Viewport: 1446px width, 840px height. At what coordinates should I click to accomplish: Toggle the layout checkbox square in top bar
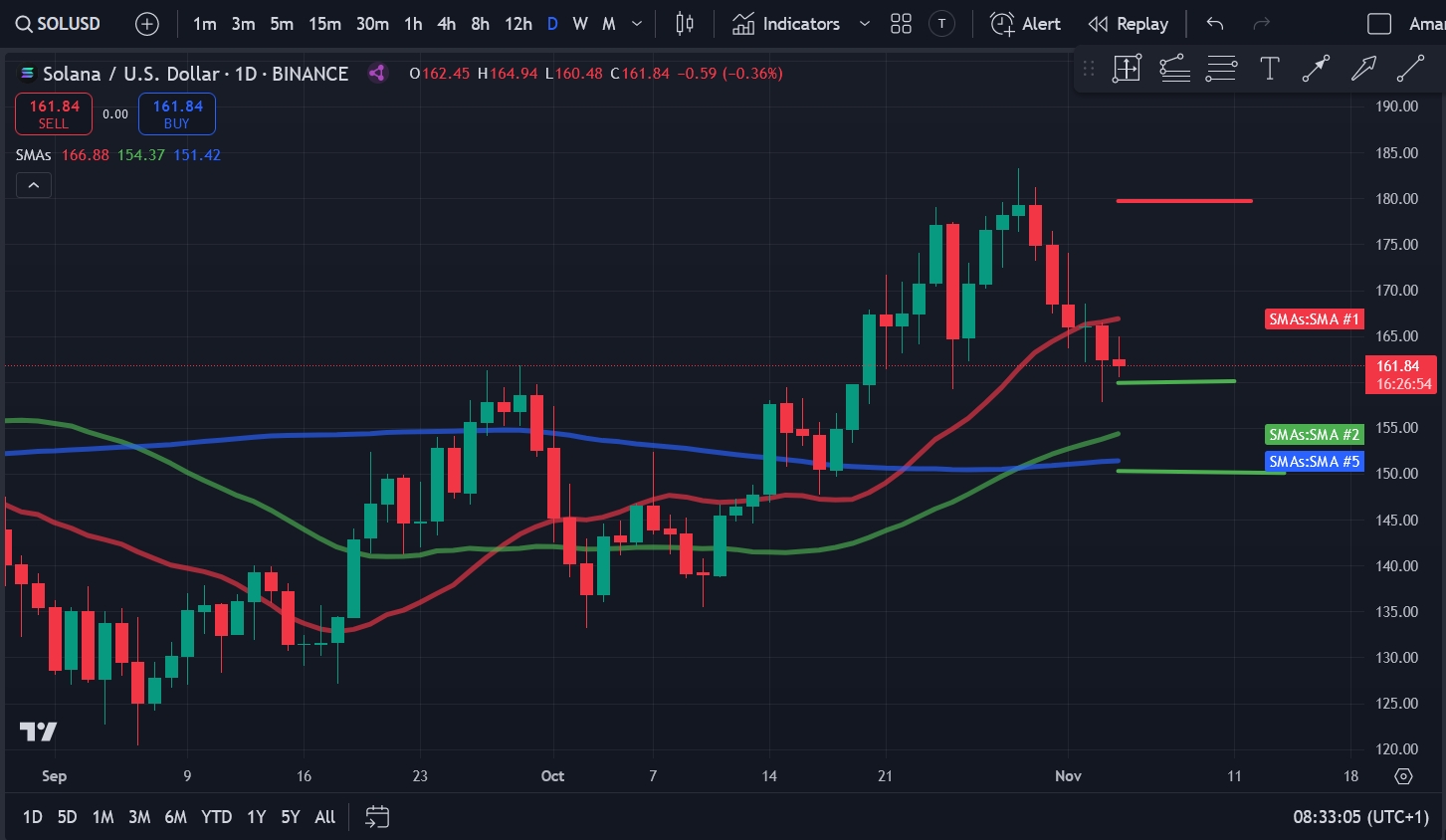[x=1379, y=24]
